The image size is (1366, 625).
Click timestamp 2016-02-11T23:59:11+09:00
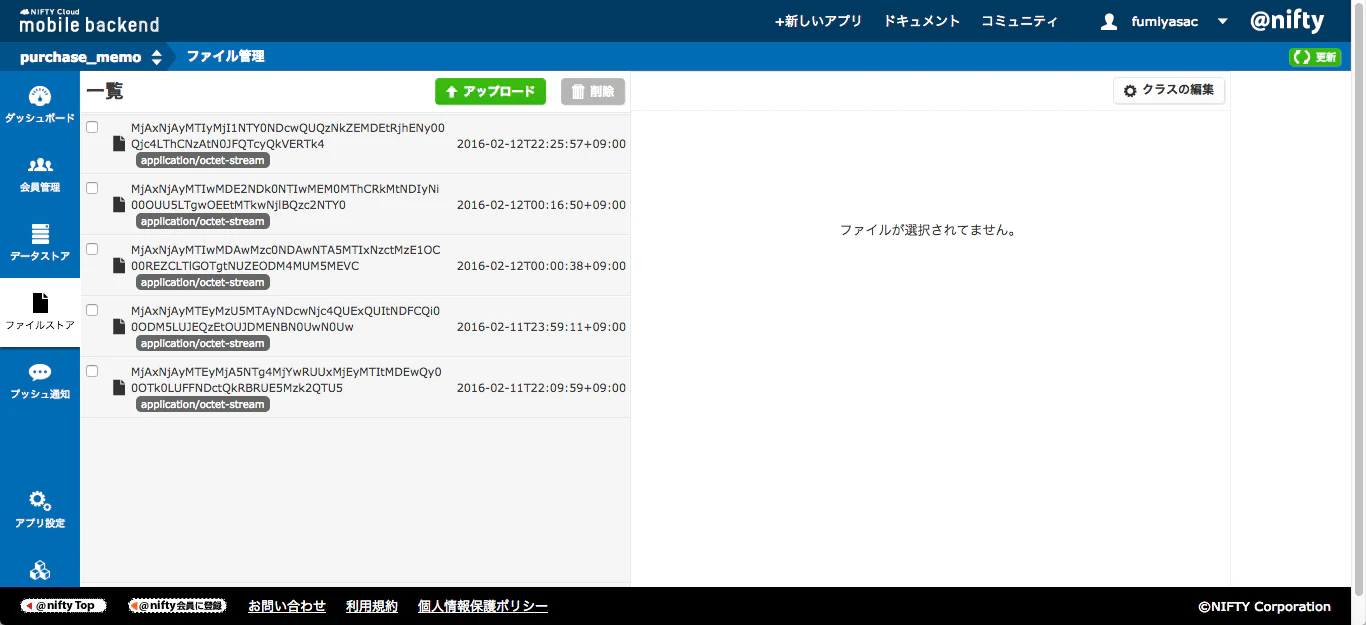(x=541, y=327)
